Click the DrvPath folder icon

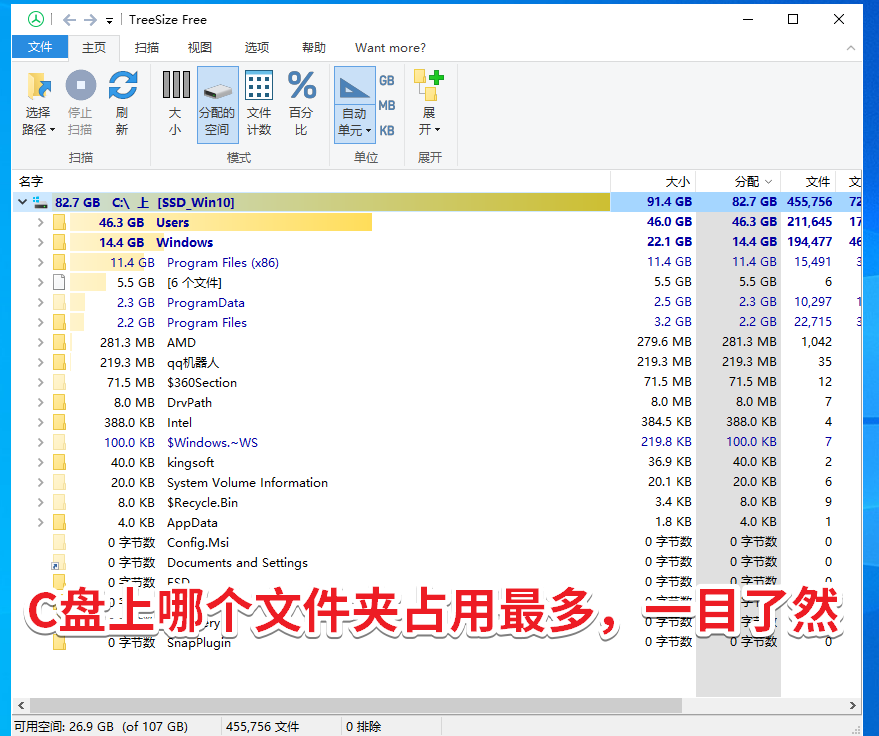[x=59, y=402]
